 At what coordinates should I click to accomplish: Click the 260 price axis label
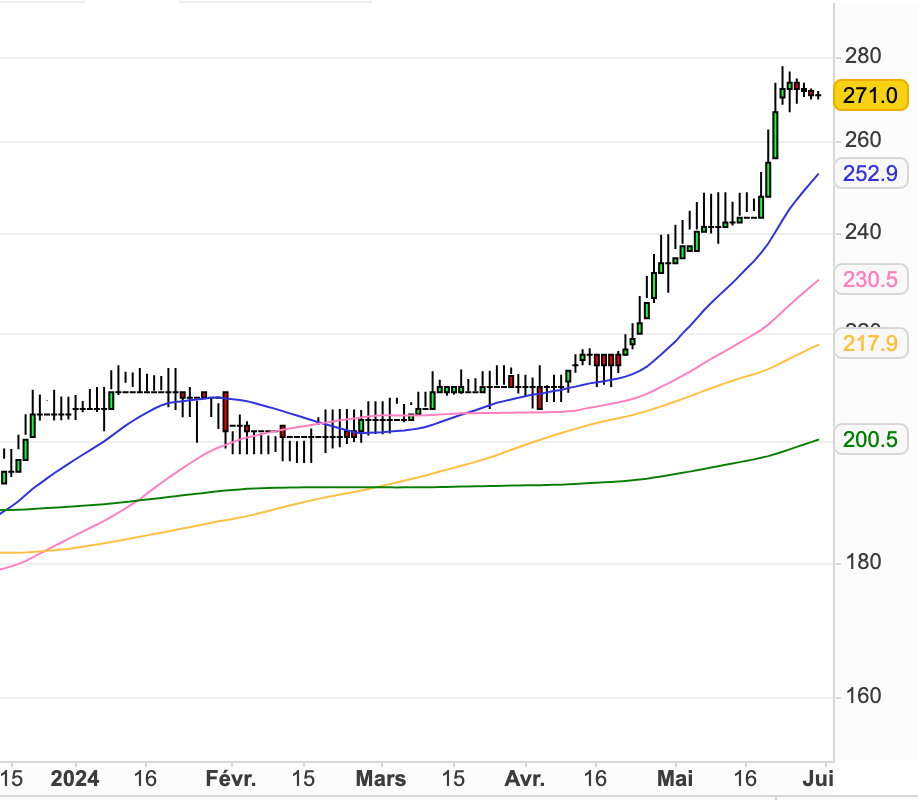click(863, 140)
